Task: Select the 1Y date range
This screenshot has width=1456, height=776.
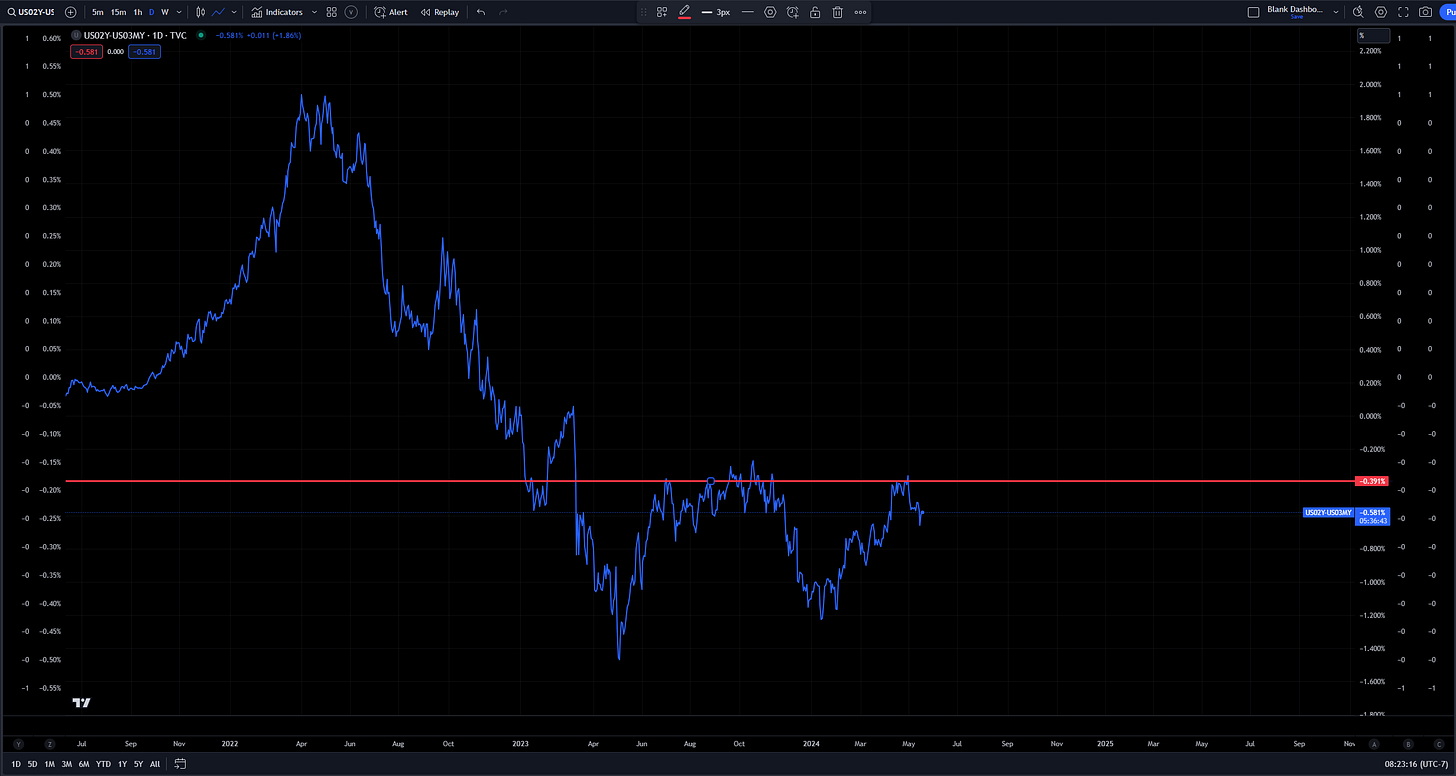Action: tap(122, 764)
